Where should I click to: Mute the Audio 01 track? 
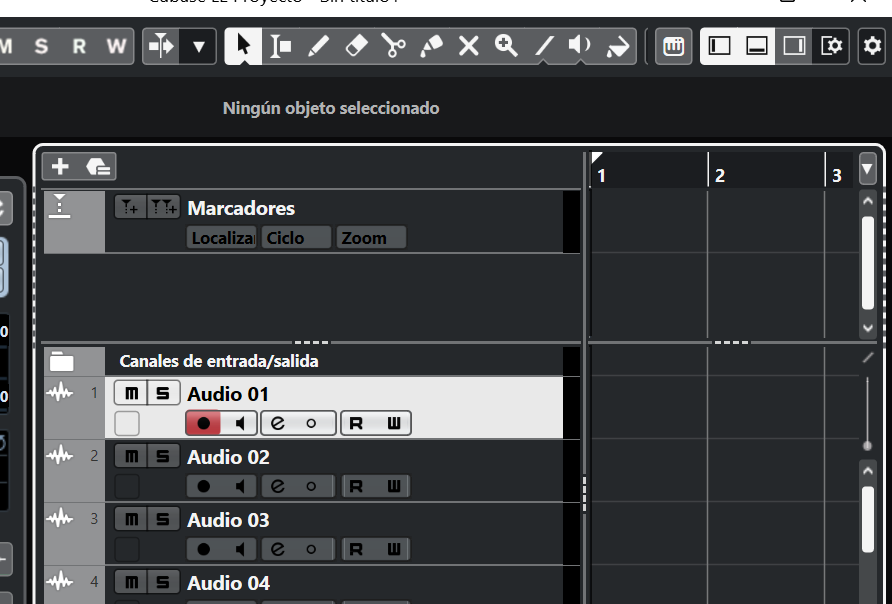(131, 393)
